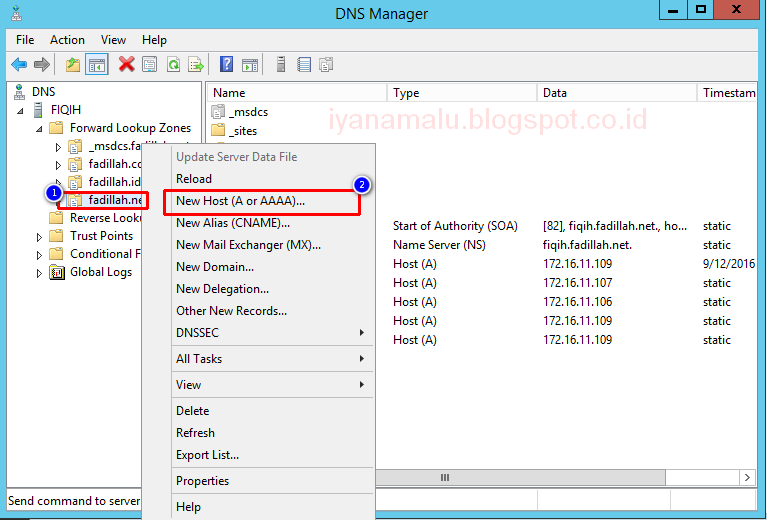767x520 pixels.
Task: Expand the _msdcs.fadillah zone node
Action: [x=58, y=147]
